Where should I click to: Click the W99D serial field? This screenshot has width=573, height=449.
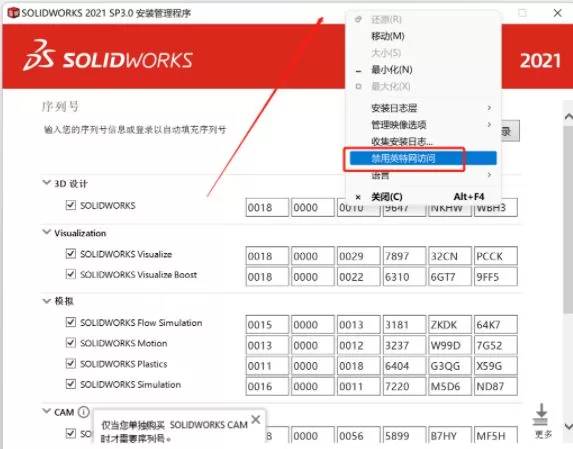450,345
